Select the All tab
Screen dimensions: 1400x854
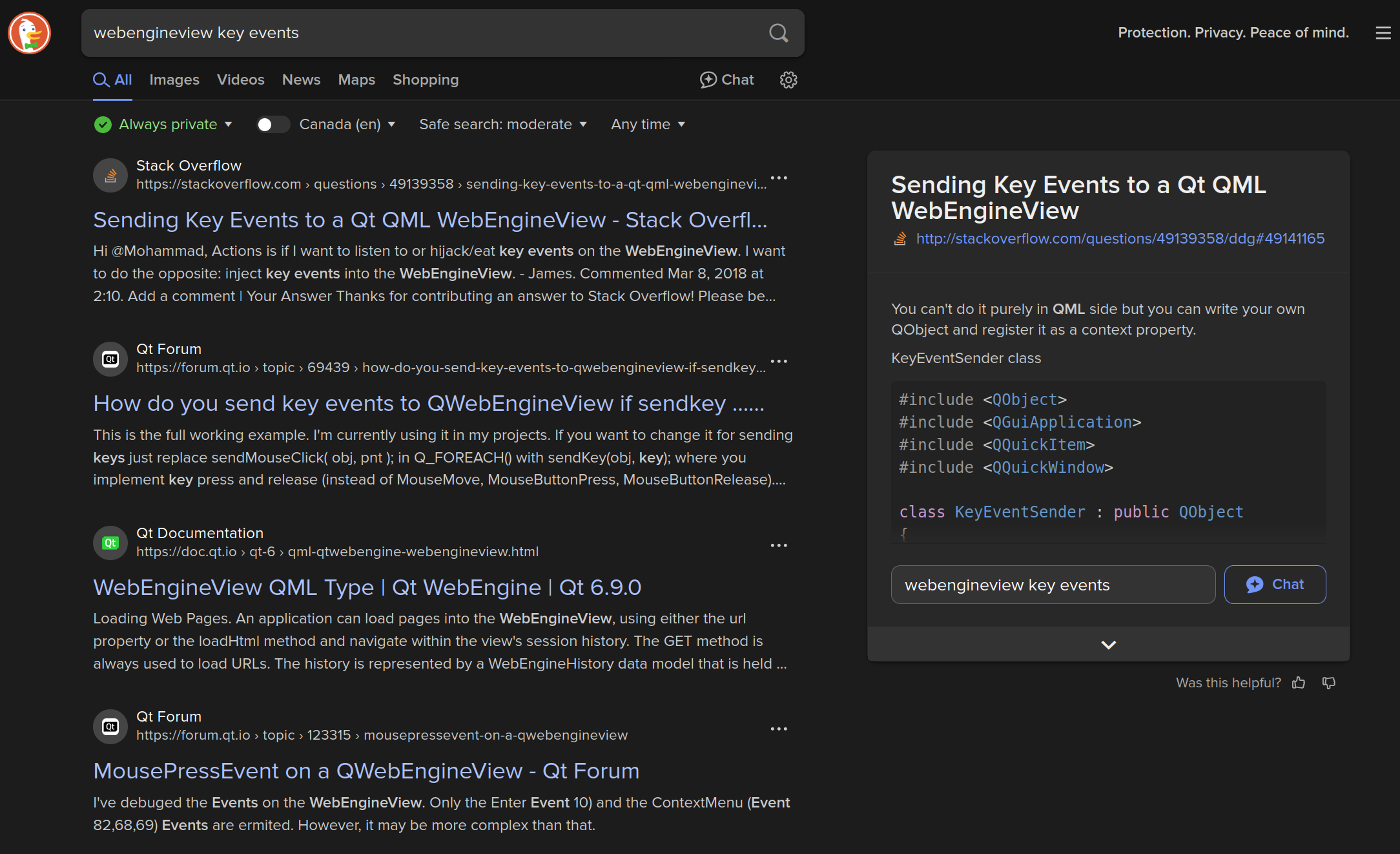(x=113, y=79)
